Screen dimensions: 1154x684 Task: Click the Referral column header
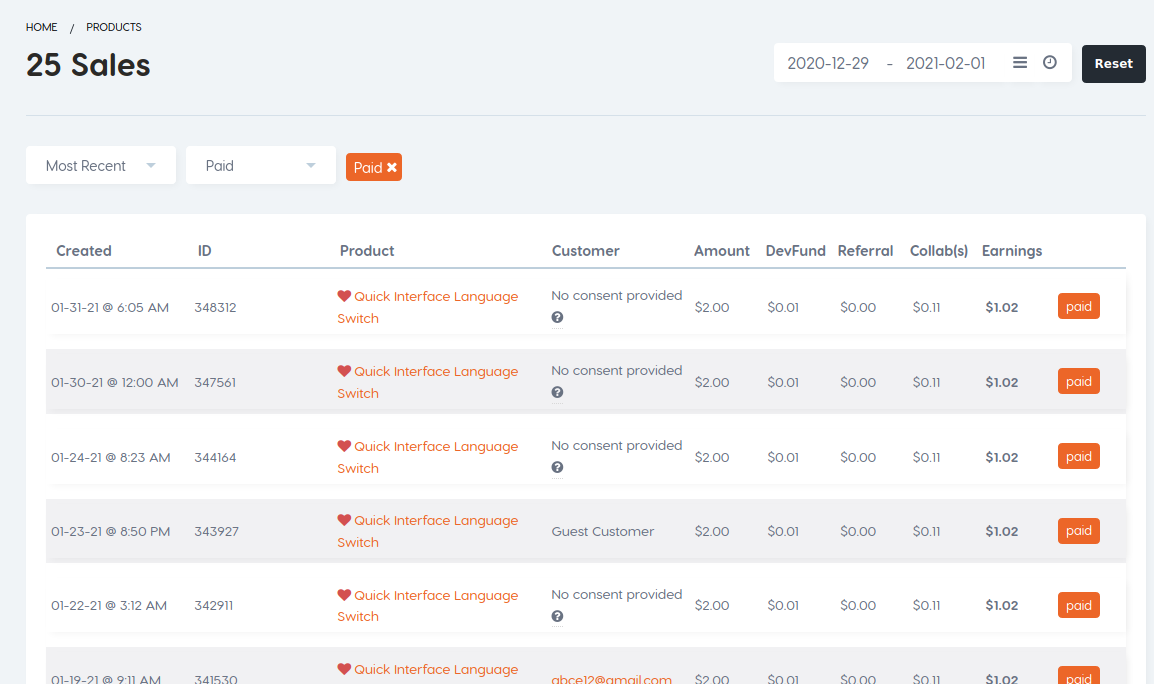(x=866, y=251)
